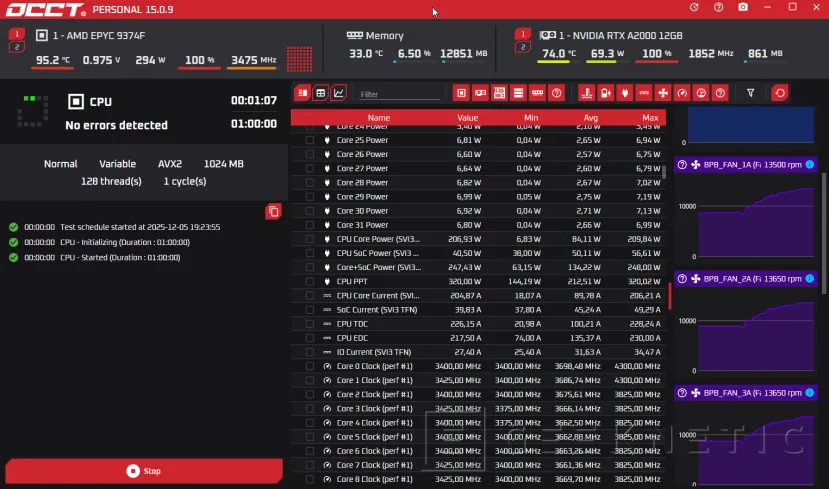Select CPU number 2 selector
Viewport: 829px width, 489px height.
tap(17, 47)
